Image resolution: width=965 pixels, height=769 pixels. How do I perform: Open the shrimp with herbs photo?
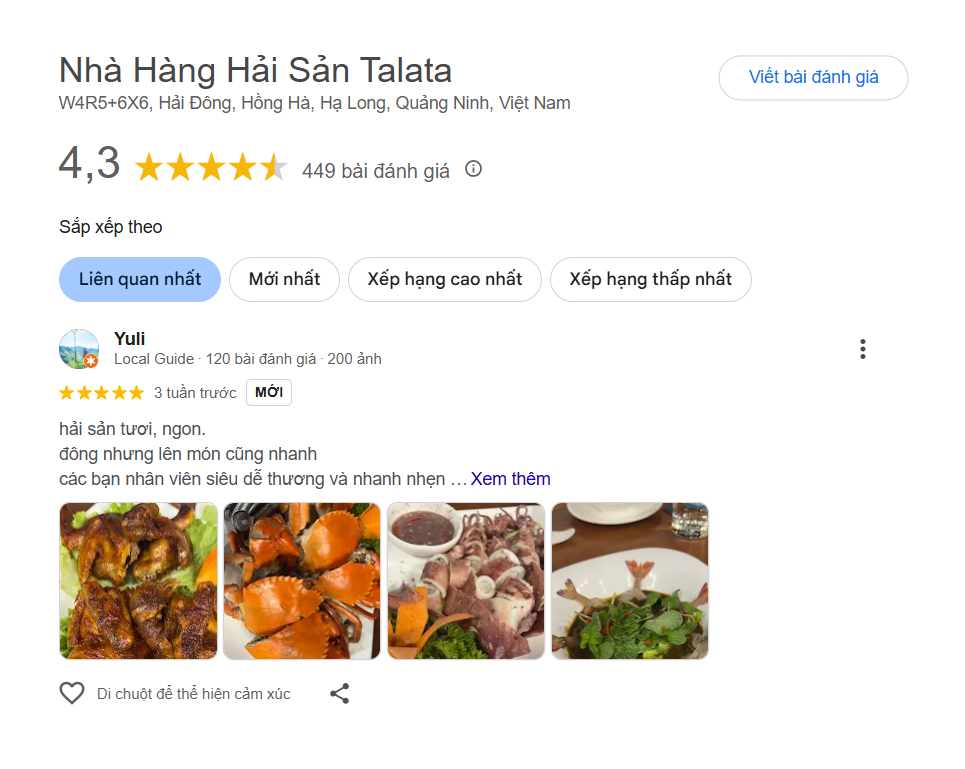point(630,581)
